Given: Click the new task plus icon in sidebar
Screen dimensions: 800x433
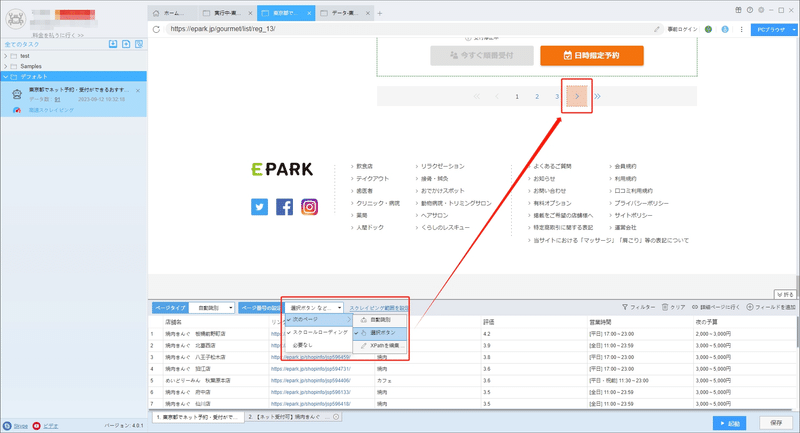Looking at the screenshot, I should click(x=126, y=44).
